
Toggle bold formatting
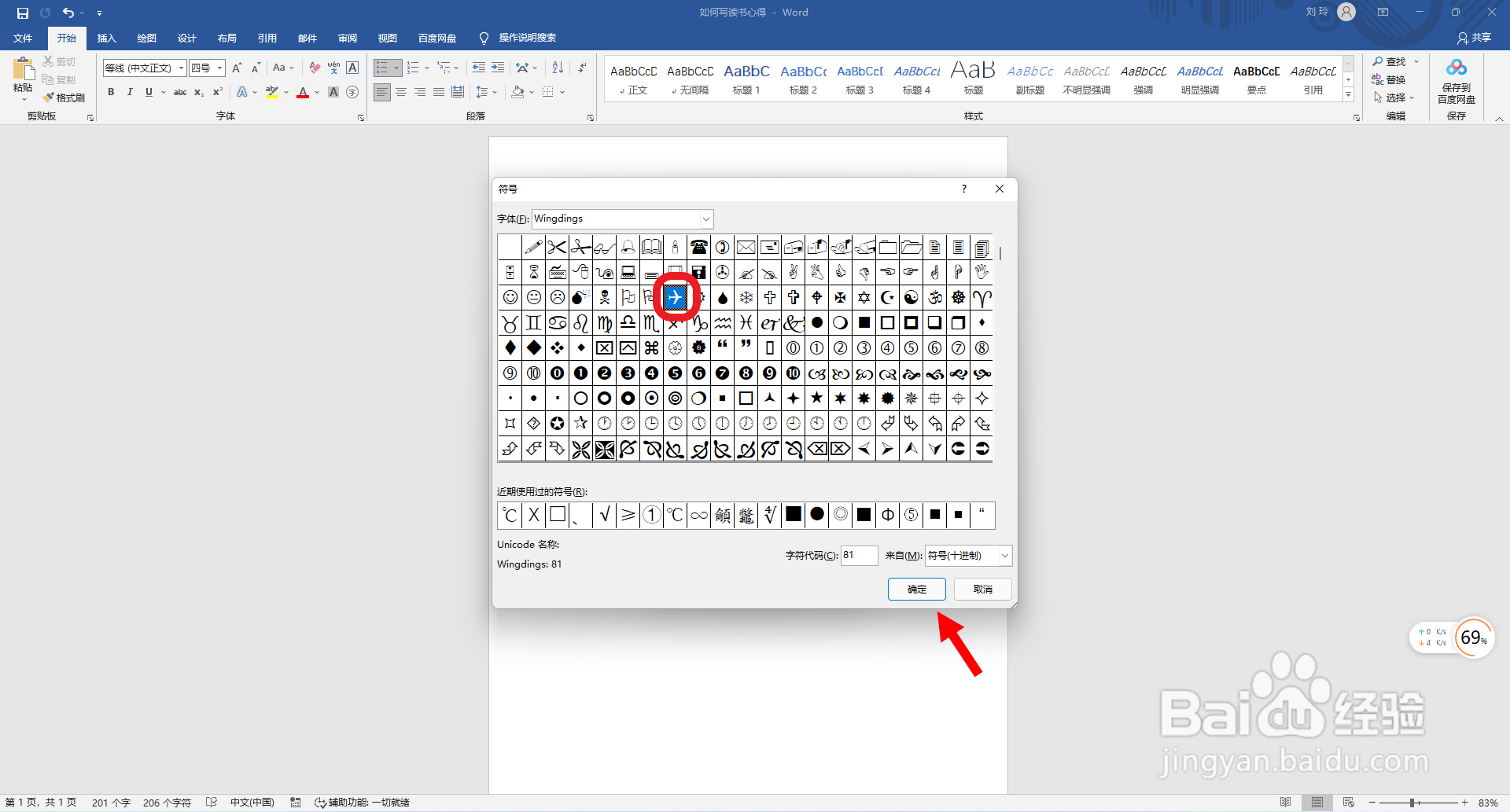[111, 92]
